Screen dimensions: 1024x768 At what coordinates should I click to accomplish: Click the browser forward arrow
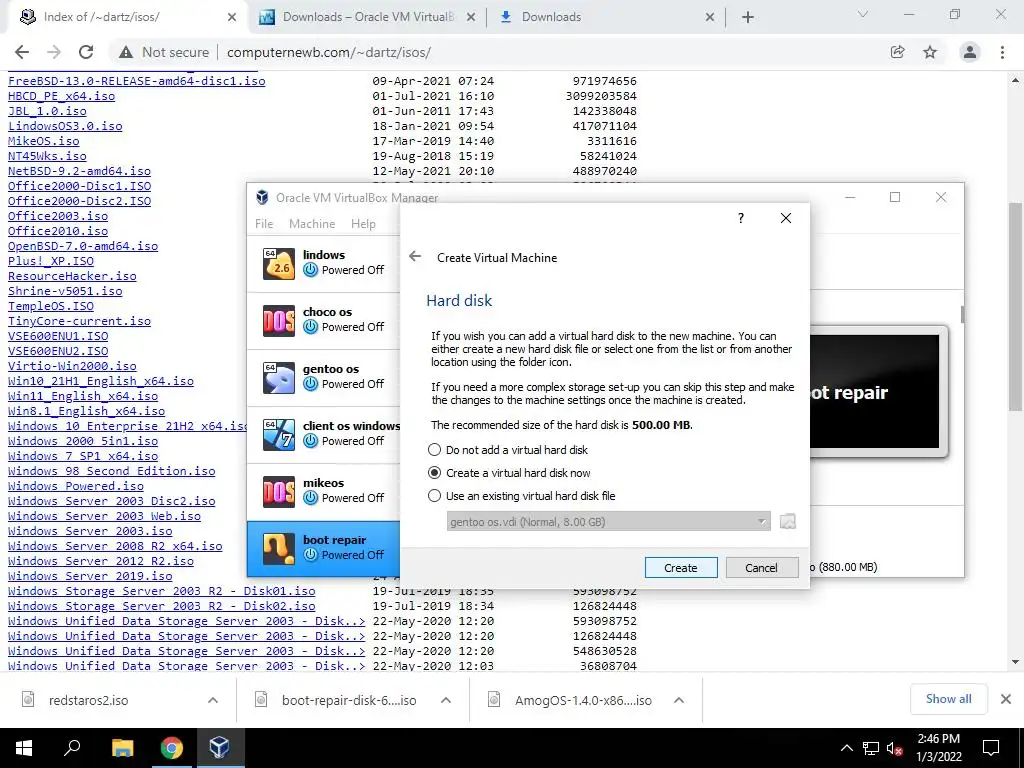point(54,52)
